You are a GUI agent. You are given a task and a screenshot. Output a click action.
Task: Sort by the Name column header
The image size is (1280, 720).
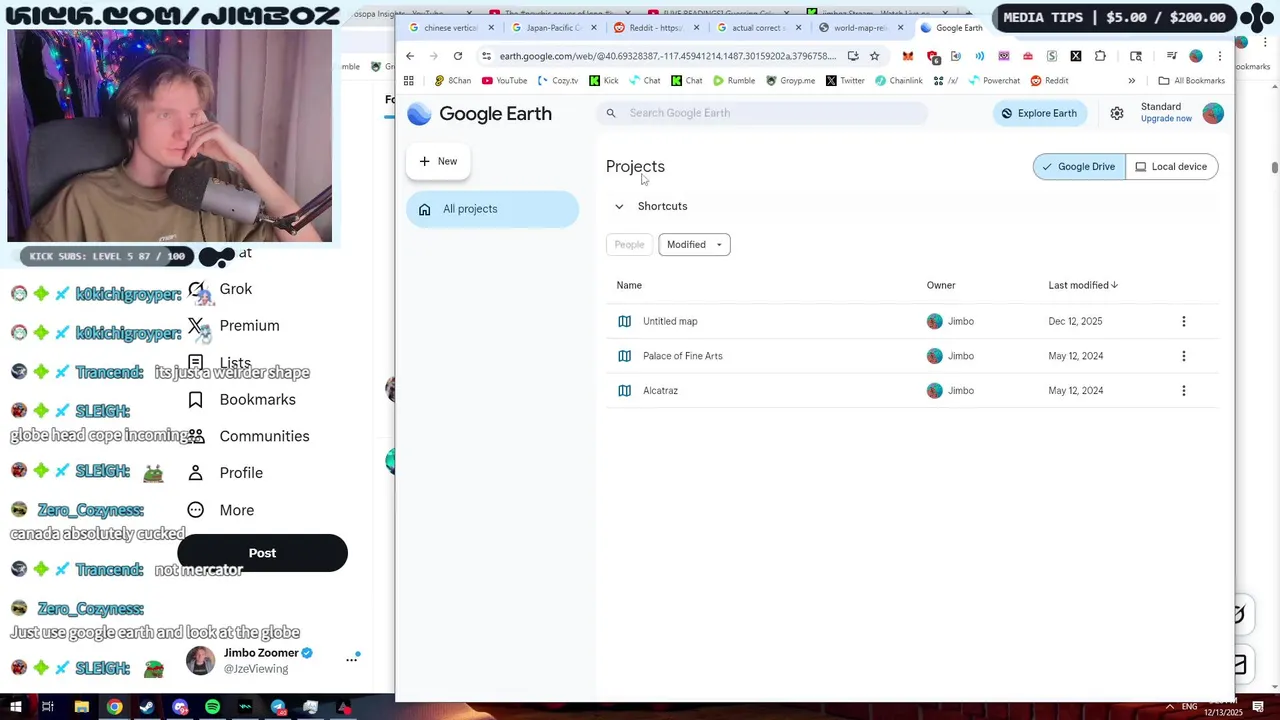coord(629,286)
